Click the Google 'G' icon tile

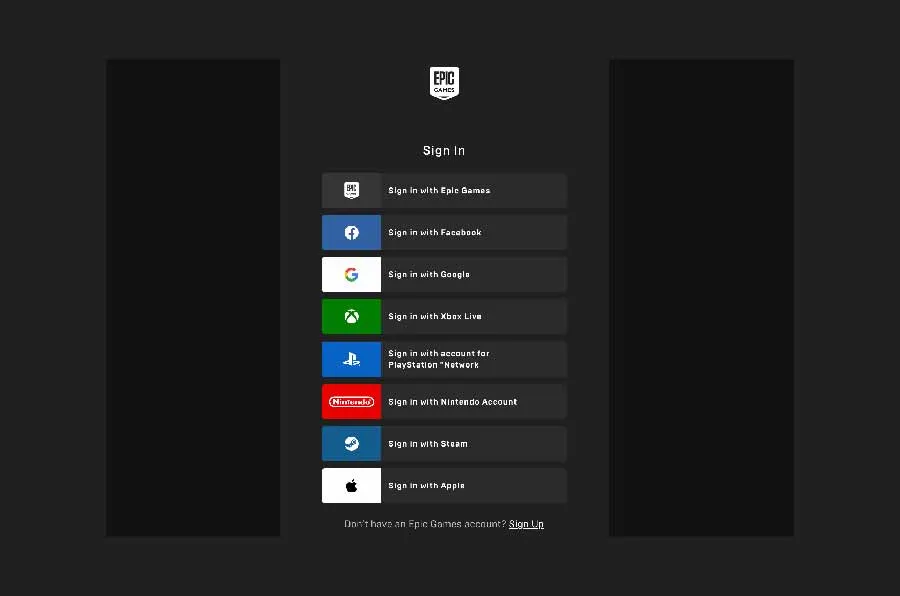(351, 274)
